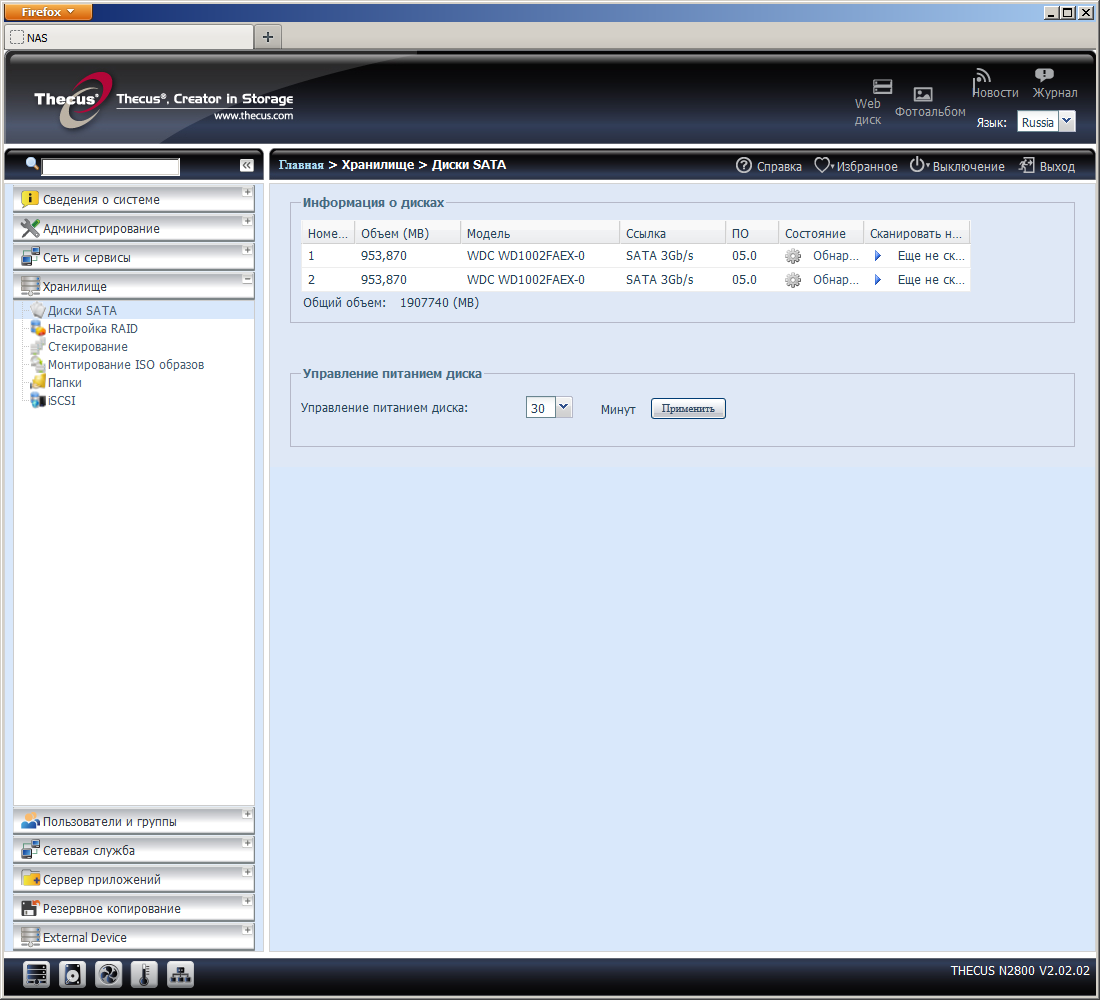Open the Journal speech-bubble icon
Screen dimensions: 1100x1000
click(1044, 74)
